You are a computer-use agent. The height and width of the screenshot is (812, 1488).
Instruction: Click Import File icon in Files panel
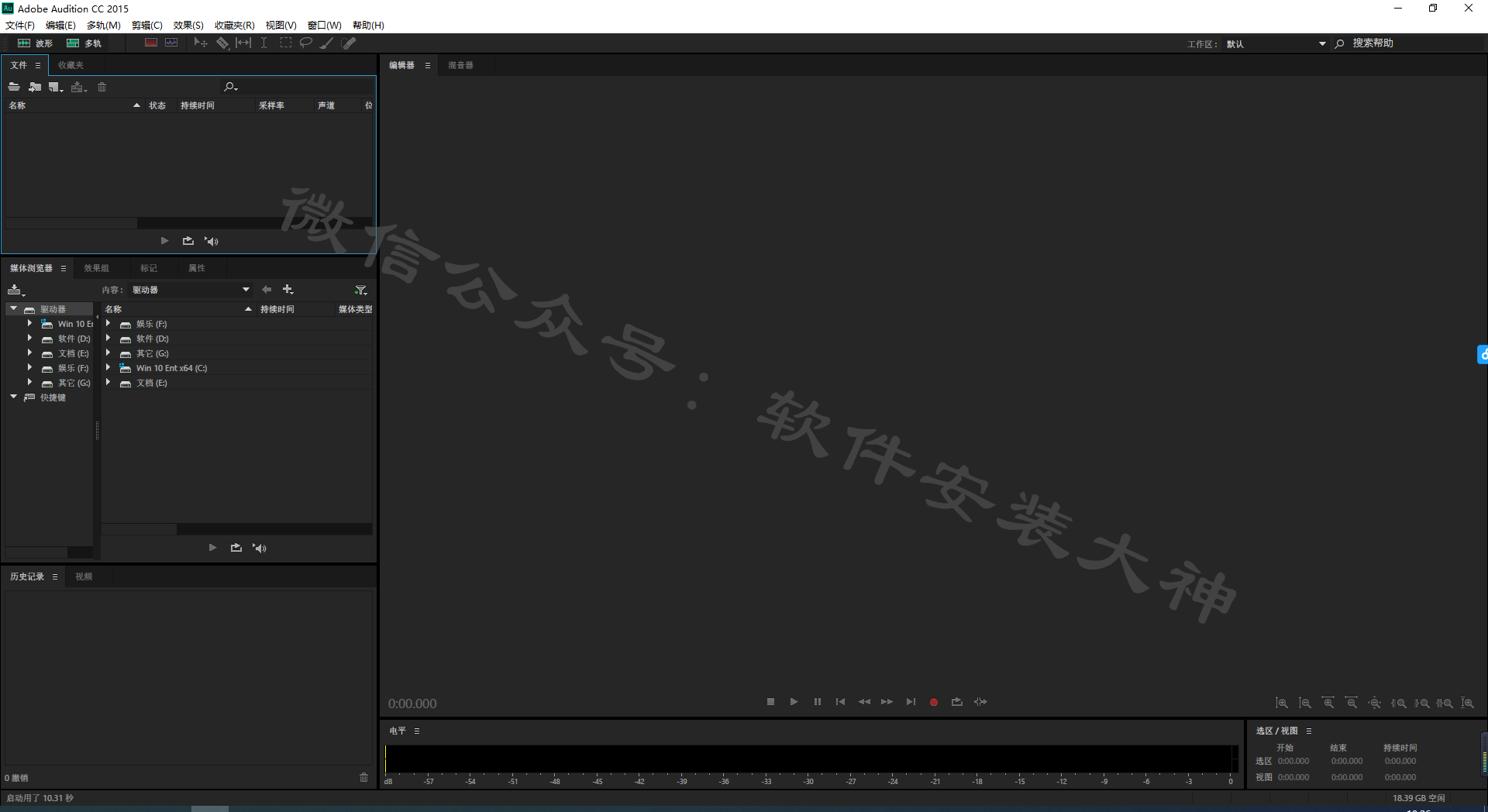pos(35,87)
